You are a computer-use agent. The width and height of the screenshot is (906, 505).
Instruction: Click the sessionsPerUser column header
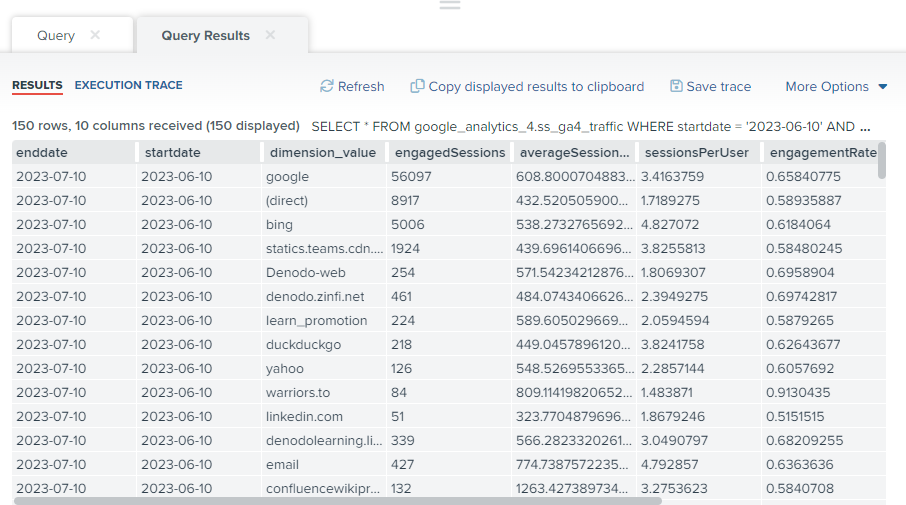(699, 153)
